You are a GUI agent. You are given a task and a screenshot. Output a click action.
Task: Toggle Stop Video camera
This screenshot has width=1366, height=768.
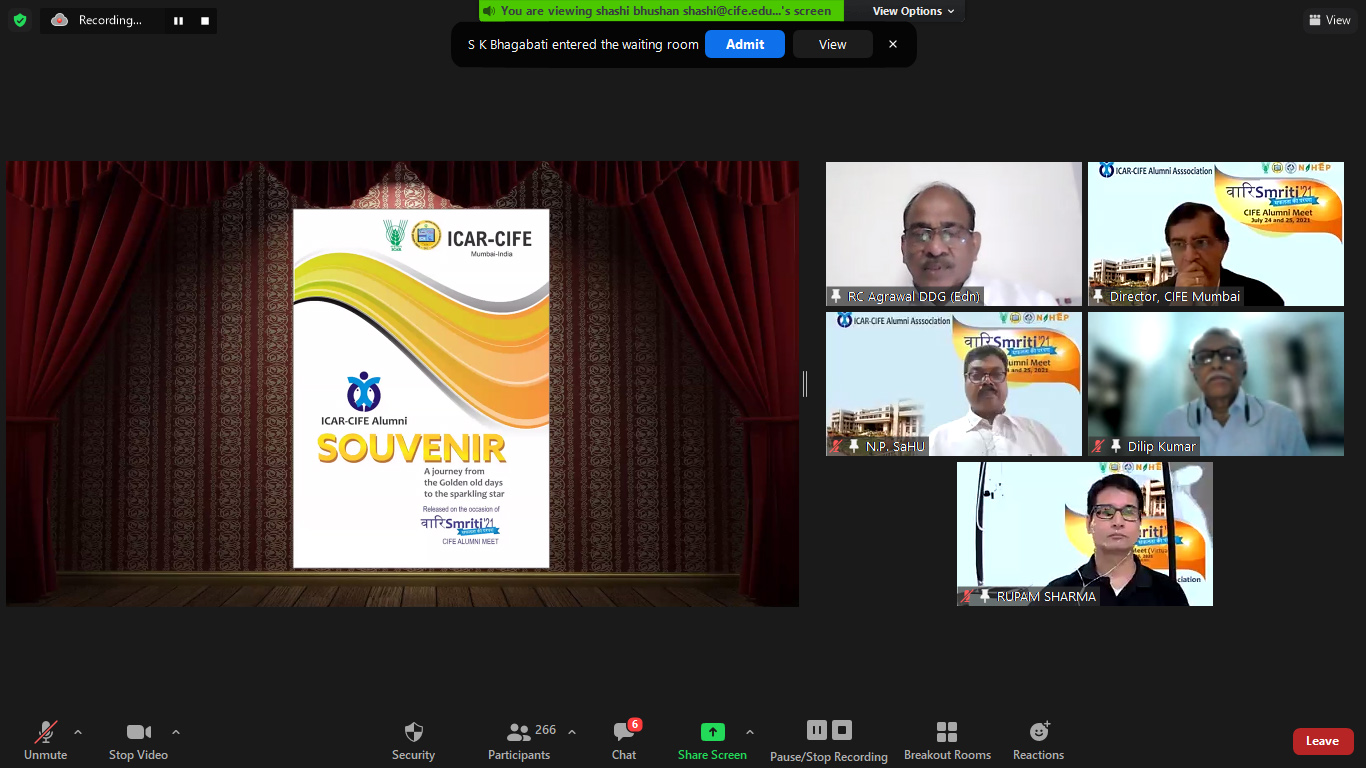point(138,740)
